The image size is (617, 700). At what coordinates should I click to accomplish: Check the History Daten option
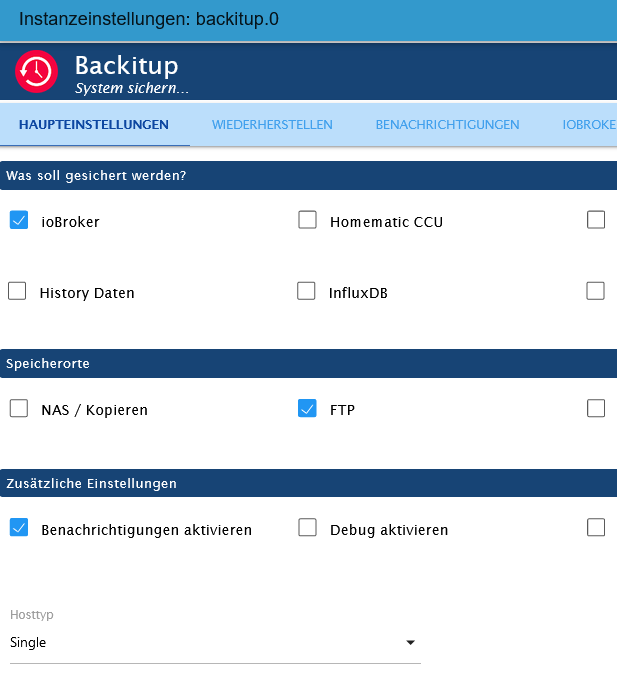(x=17, y=291)
